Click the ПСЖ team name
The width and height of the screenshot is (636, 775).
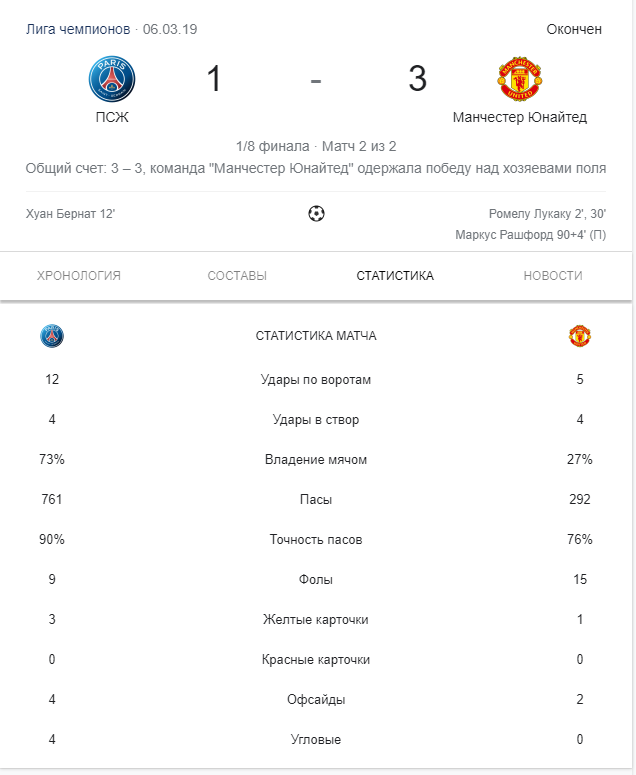[x=112, y=117]
